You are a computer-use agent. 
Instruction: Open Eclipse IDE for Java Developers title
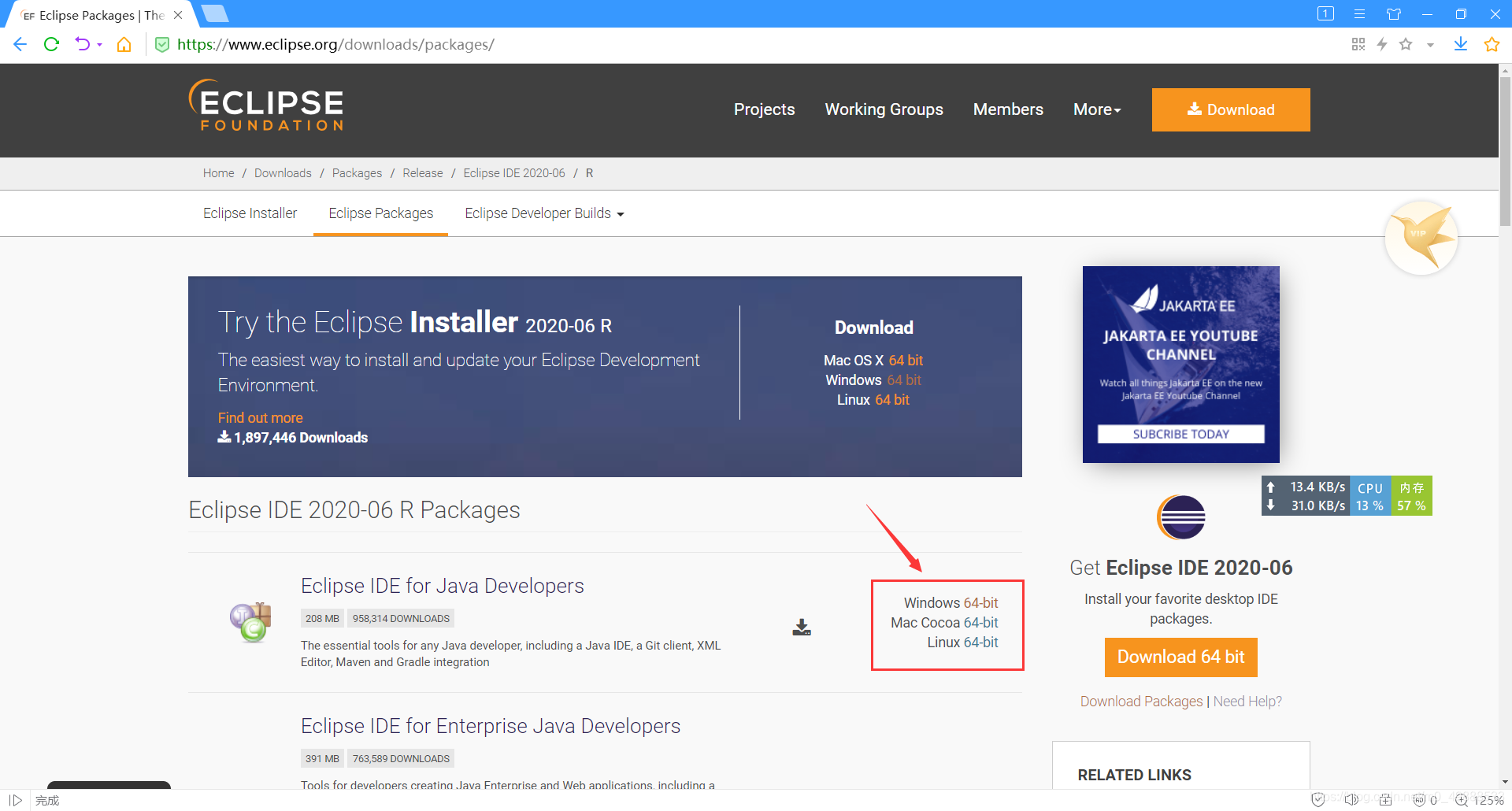pyautogui.click(x=443, y=586)
